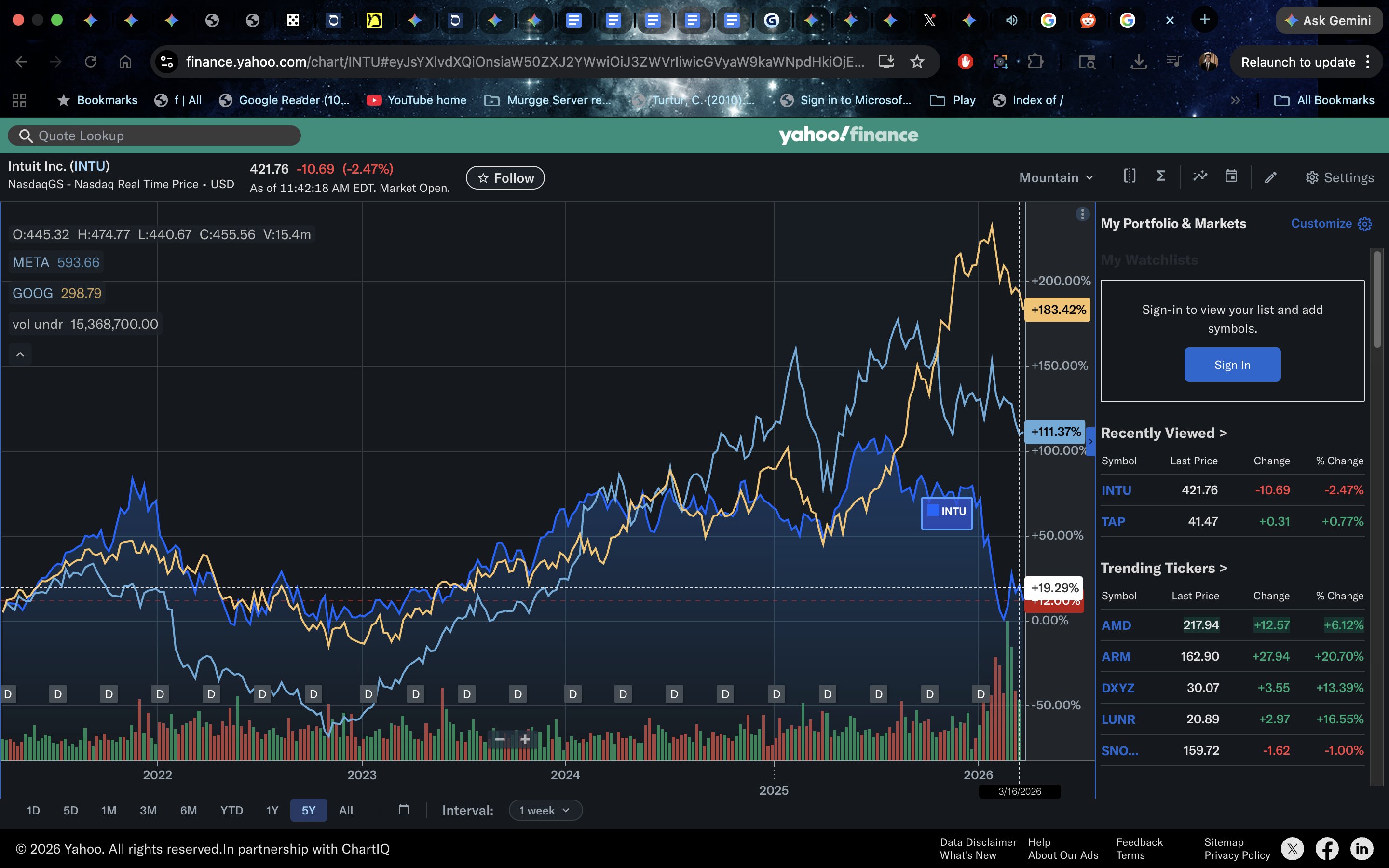
Task: Toggle Follow for Intuit stock
Action: (505, 178)
